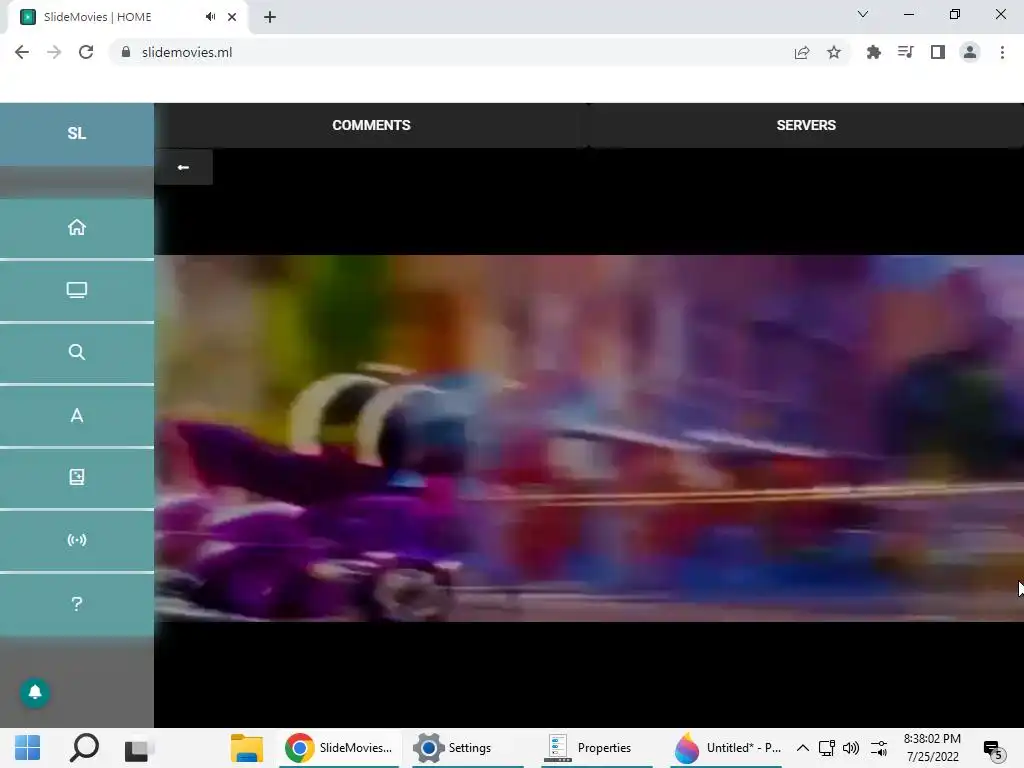Select the SlideMovies | HOME browser tab

(x=128, y=17)
